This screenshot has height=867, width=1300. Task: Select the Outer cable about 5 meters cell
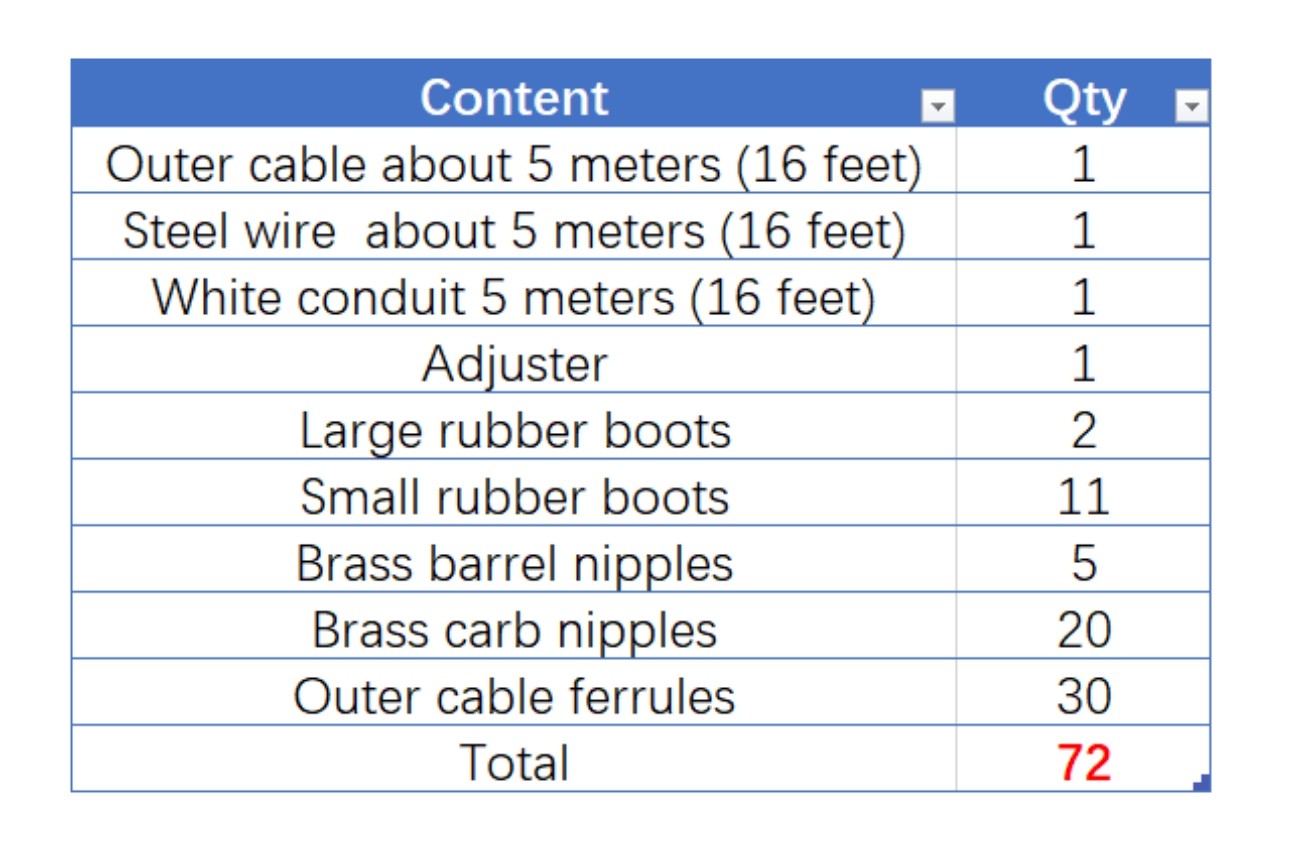point(513,164)
